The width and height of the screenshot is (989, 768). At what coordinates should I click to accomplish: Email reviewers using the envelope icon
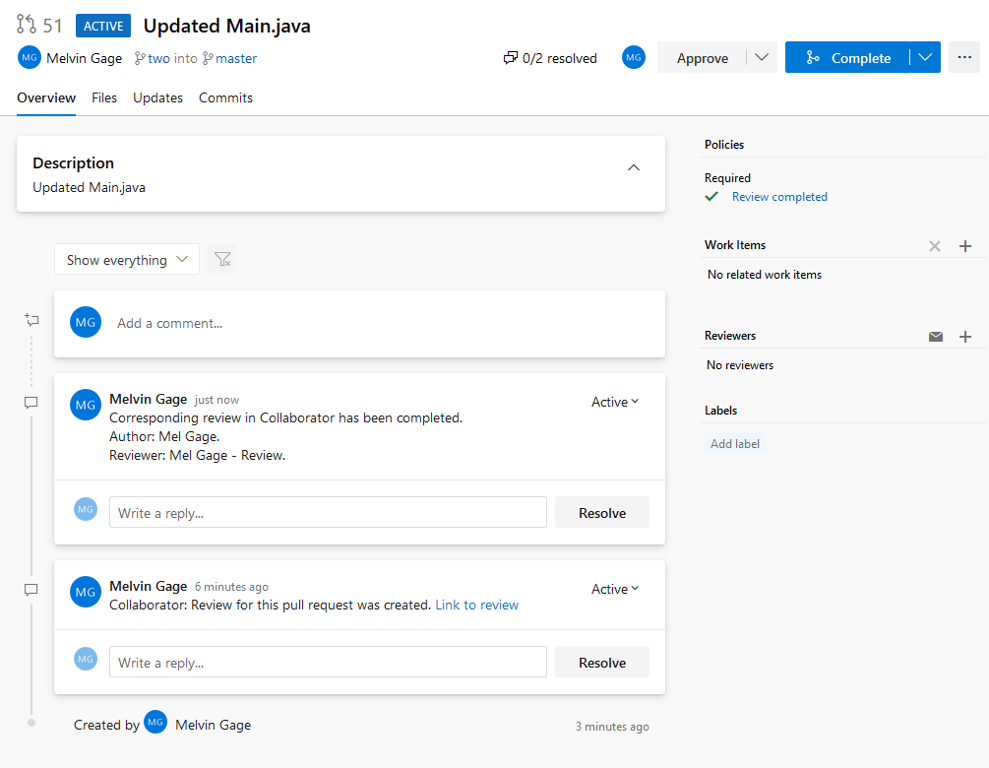pos(935,337)
